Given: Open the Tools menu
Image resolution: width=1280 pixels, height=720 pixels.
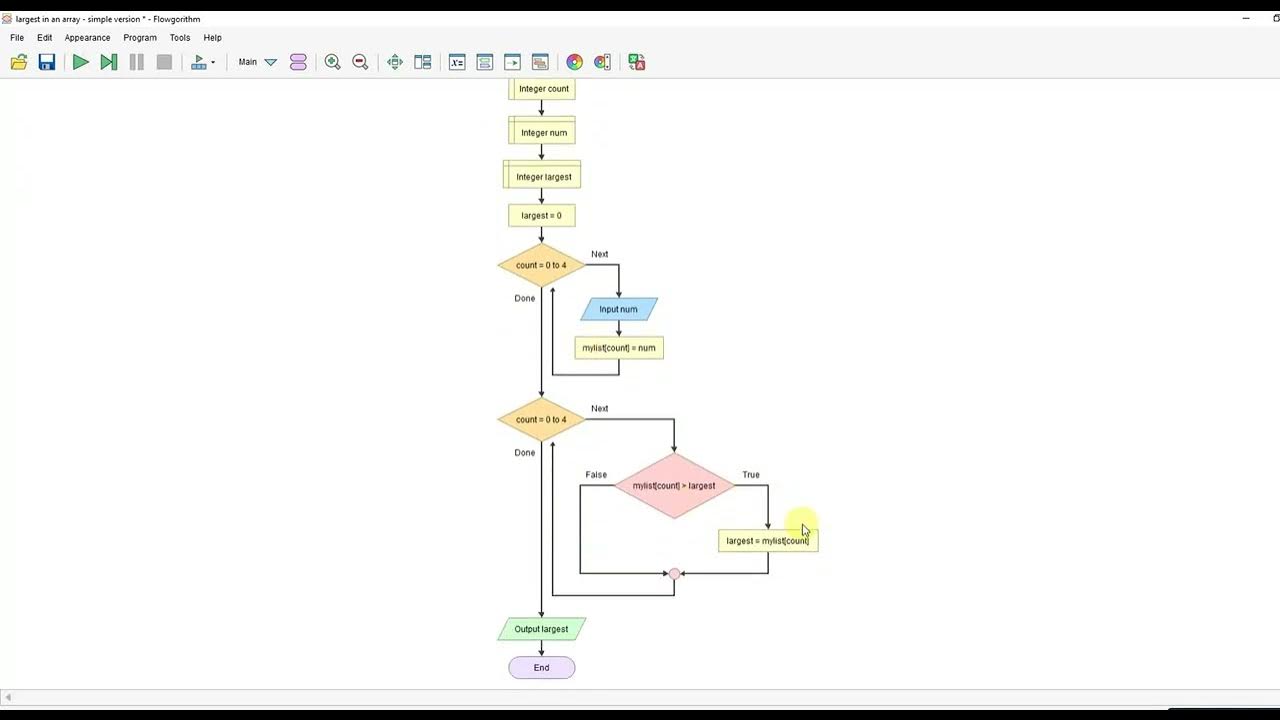Looking at the screenshot, I should pyautogui.click(x=180, y=38).
